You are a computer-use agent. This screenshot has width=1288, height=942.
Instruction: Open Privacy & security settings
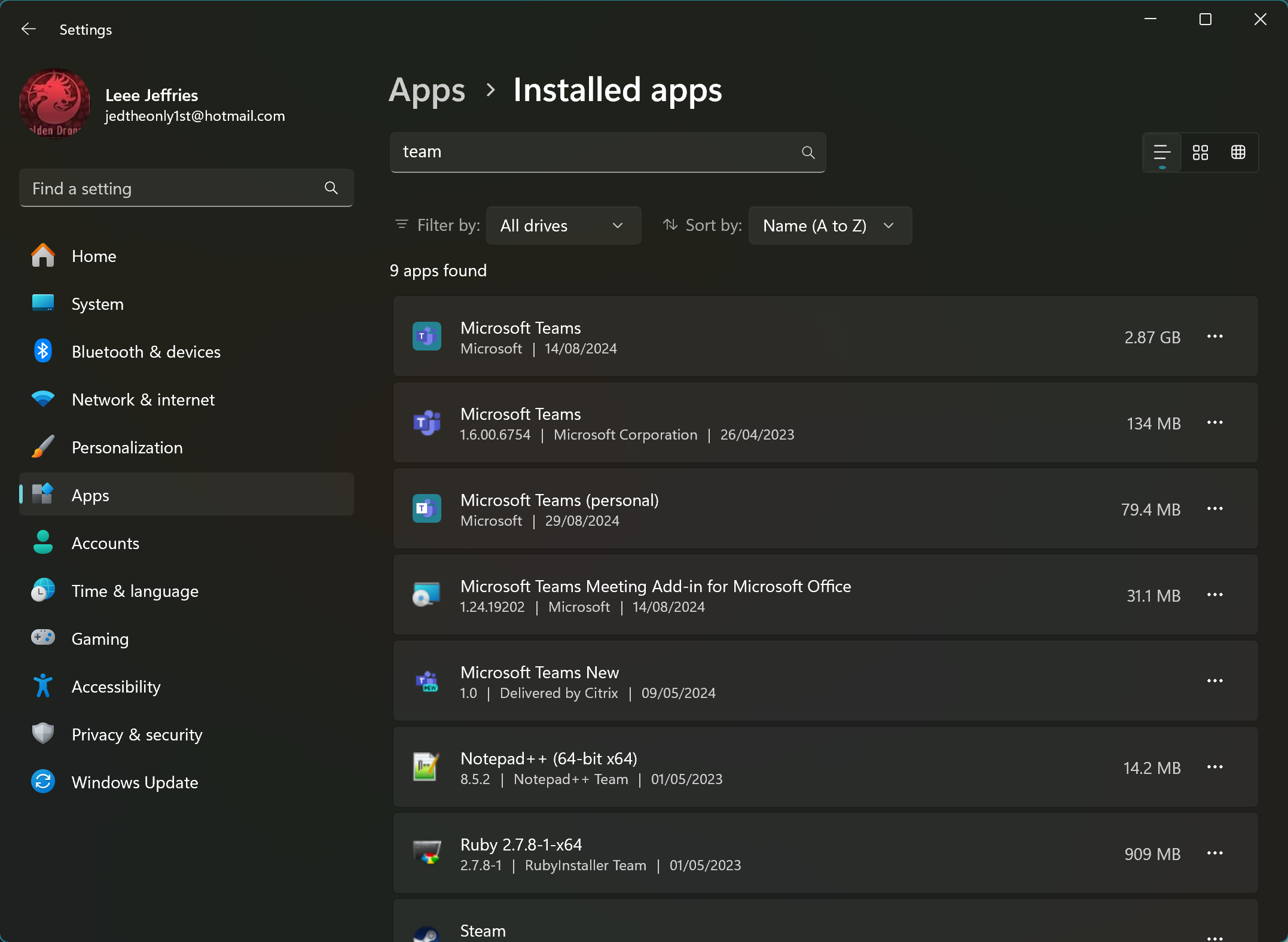pyautogui.click(x=187, y=734)
